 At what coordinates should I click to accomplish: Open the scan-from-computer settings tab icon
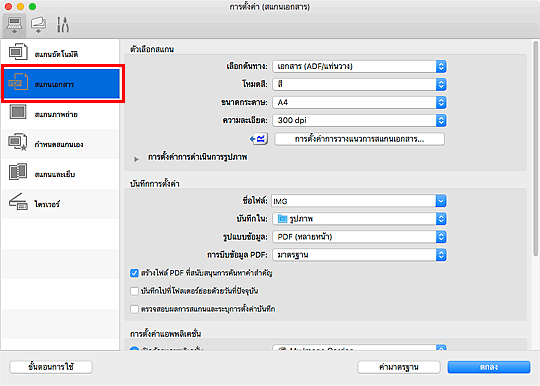14,25
